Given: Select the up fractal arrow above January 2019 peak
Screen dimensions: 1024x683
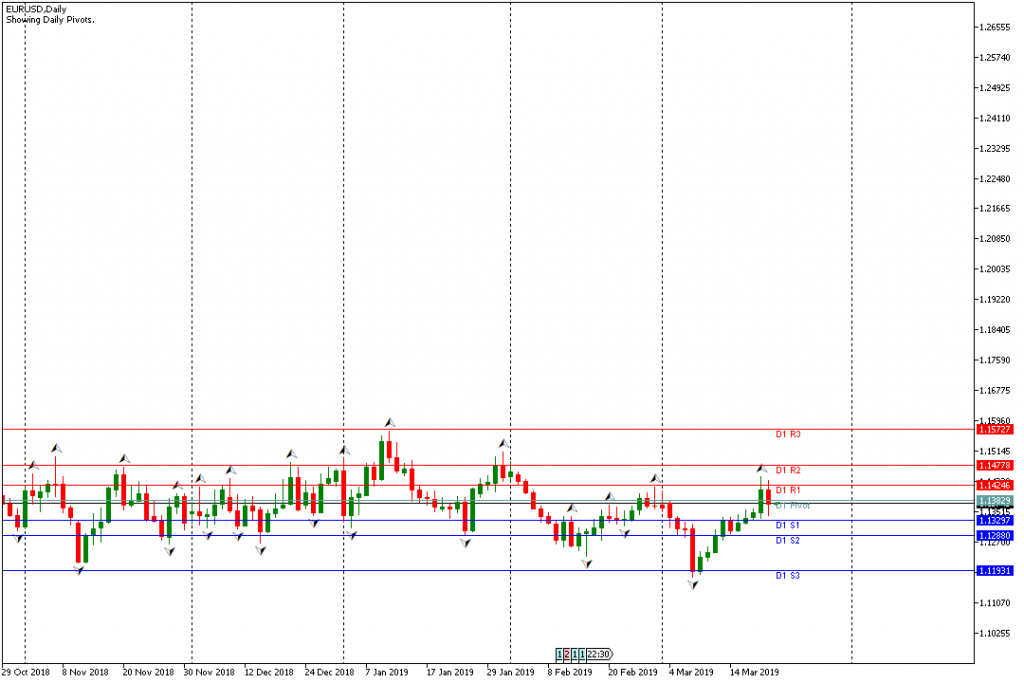Looking at the screenshot, I should [x=390, y=423].
